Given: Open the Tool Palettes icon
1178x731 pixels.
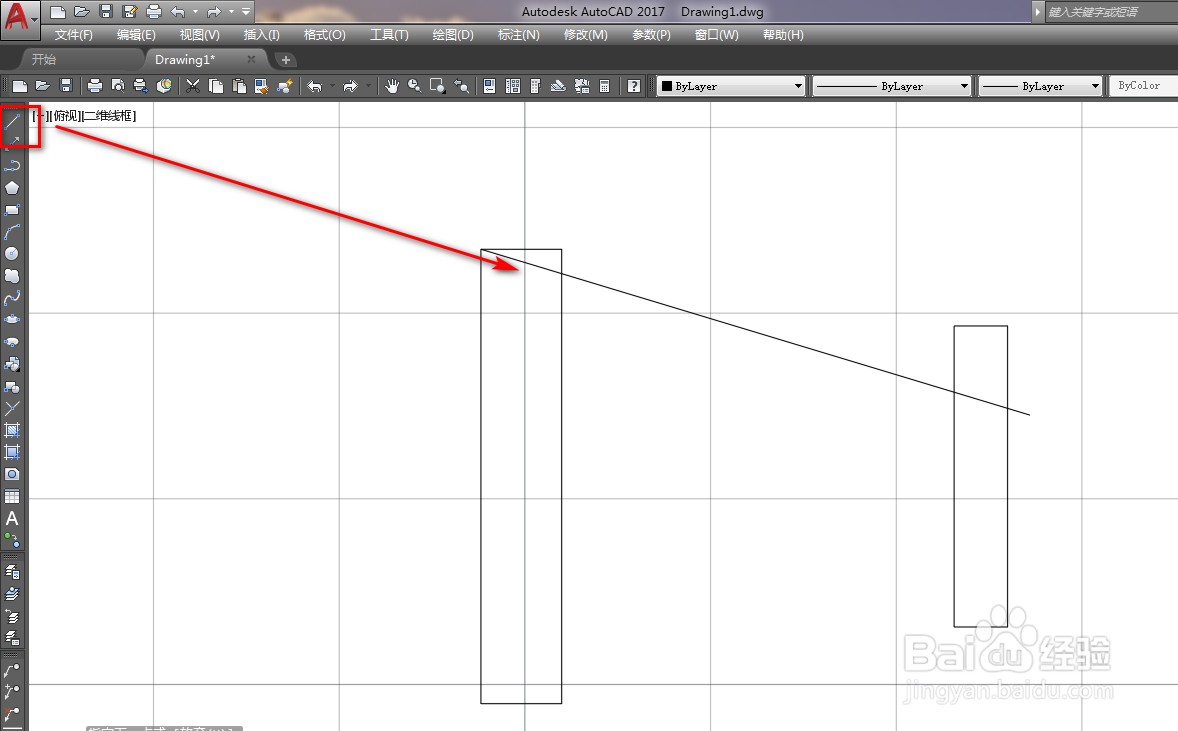Looking at the screenshot, I should 536,86.
